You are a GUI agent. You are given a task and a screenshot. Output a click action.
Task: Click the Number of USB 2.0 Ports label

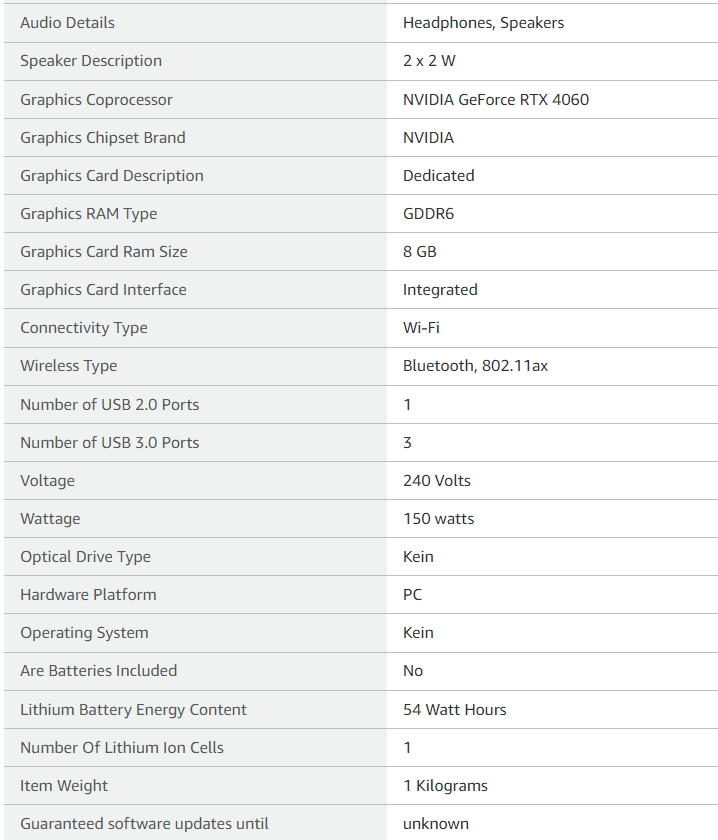(110, 404)
